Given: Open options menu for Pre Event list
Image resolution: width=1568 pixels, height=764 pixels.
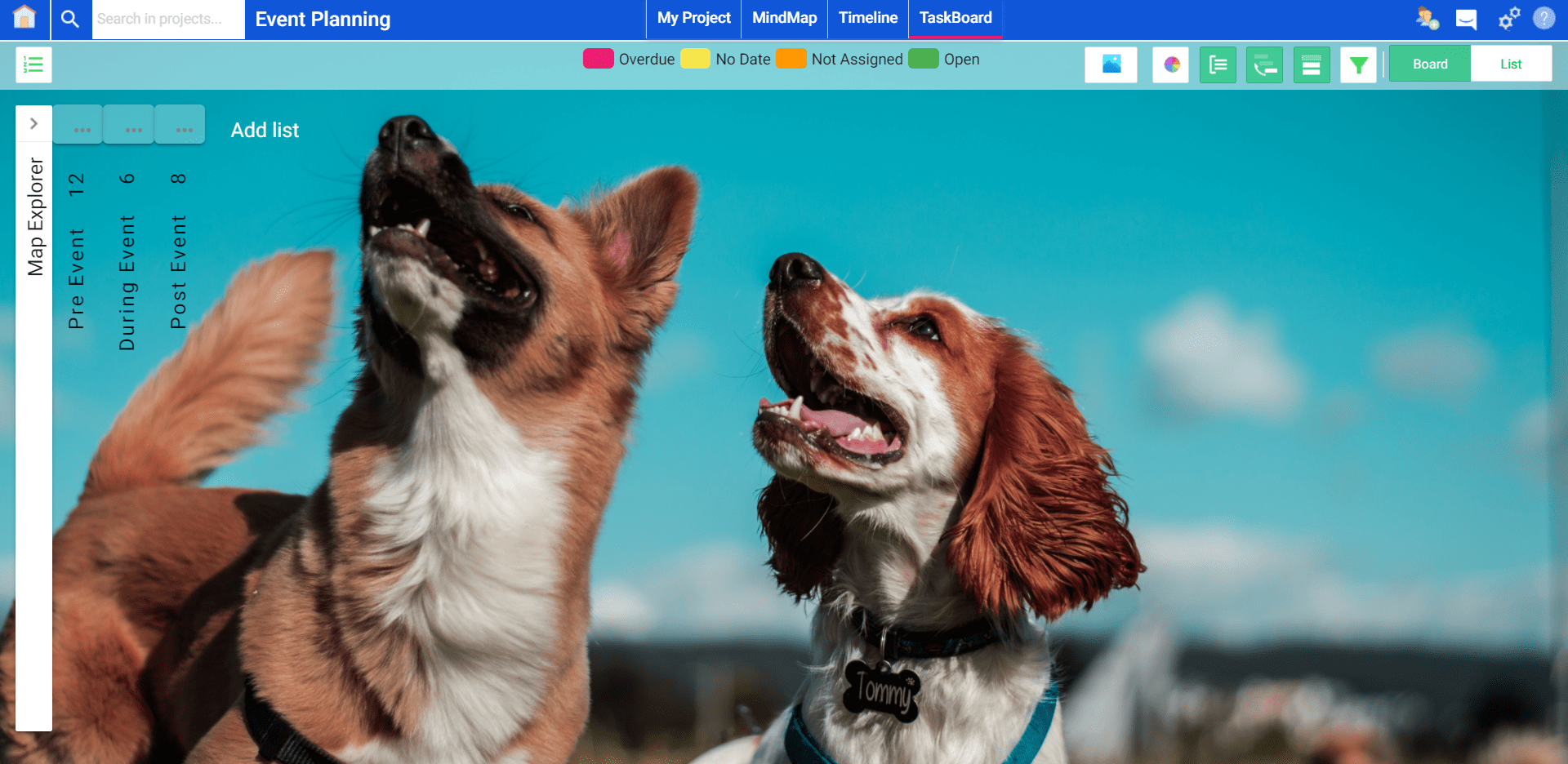Looking at the screenshot, I should 82,129.
